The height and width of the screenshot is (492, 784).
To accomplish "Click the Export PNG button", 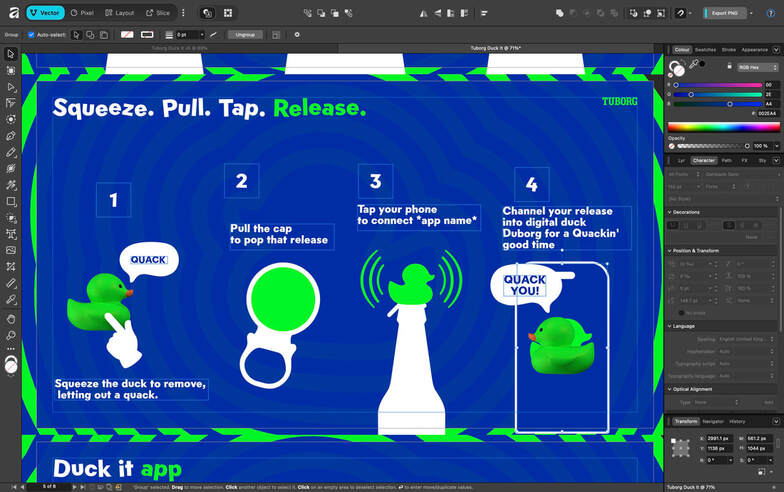I will pyautogui.click(x=725, y=13).
